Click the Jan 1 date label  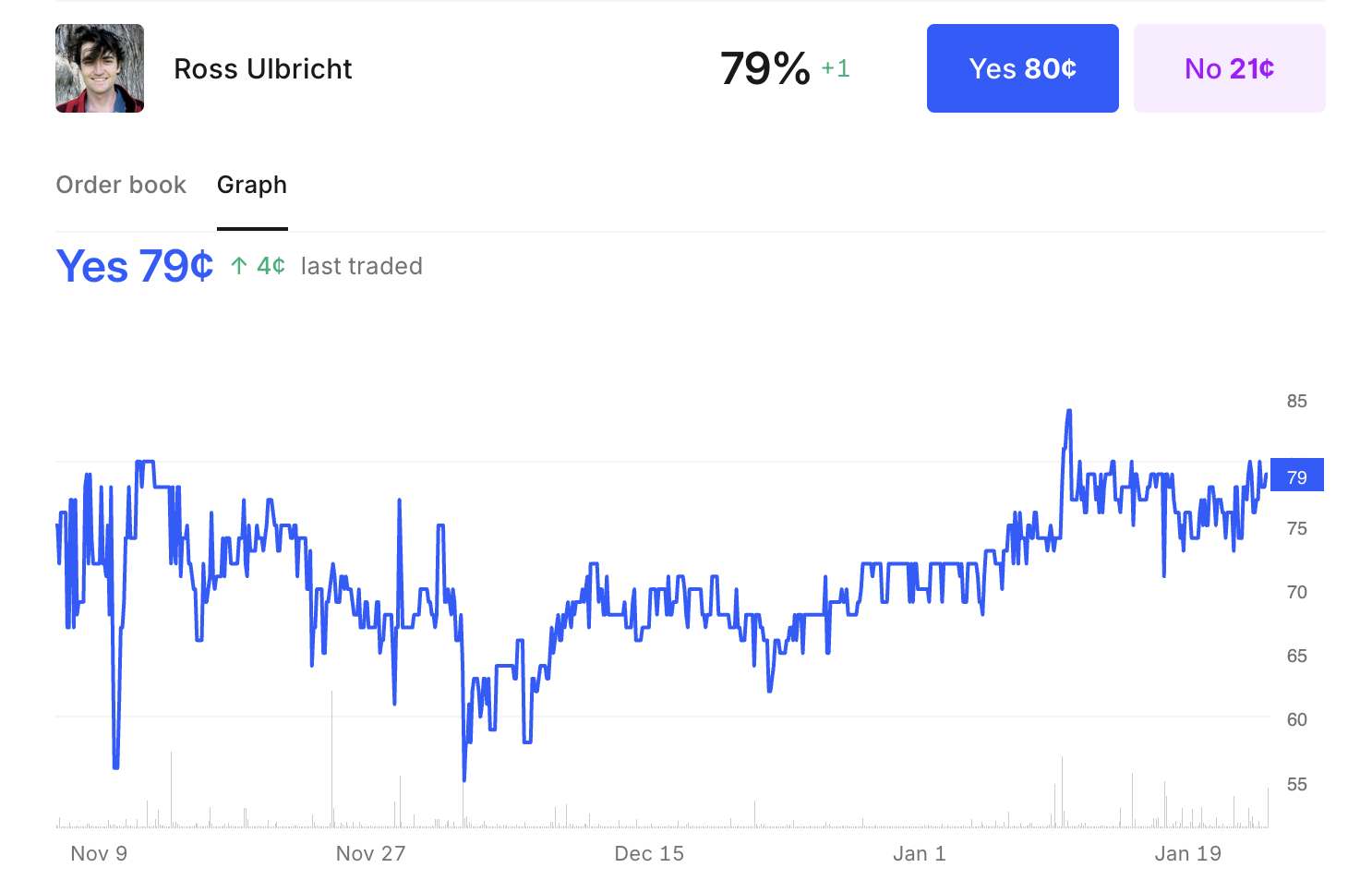point(919,853)
